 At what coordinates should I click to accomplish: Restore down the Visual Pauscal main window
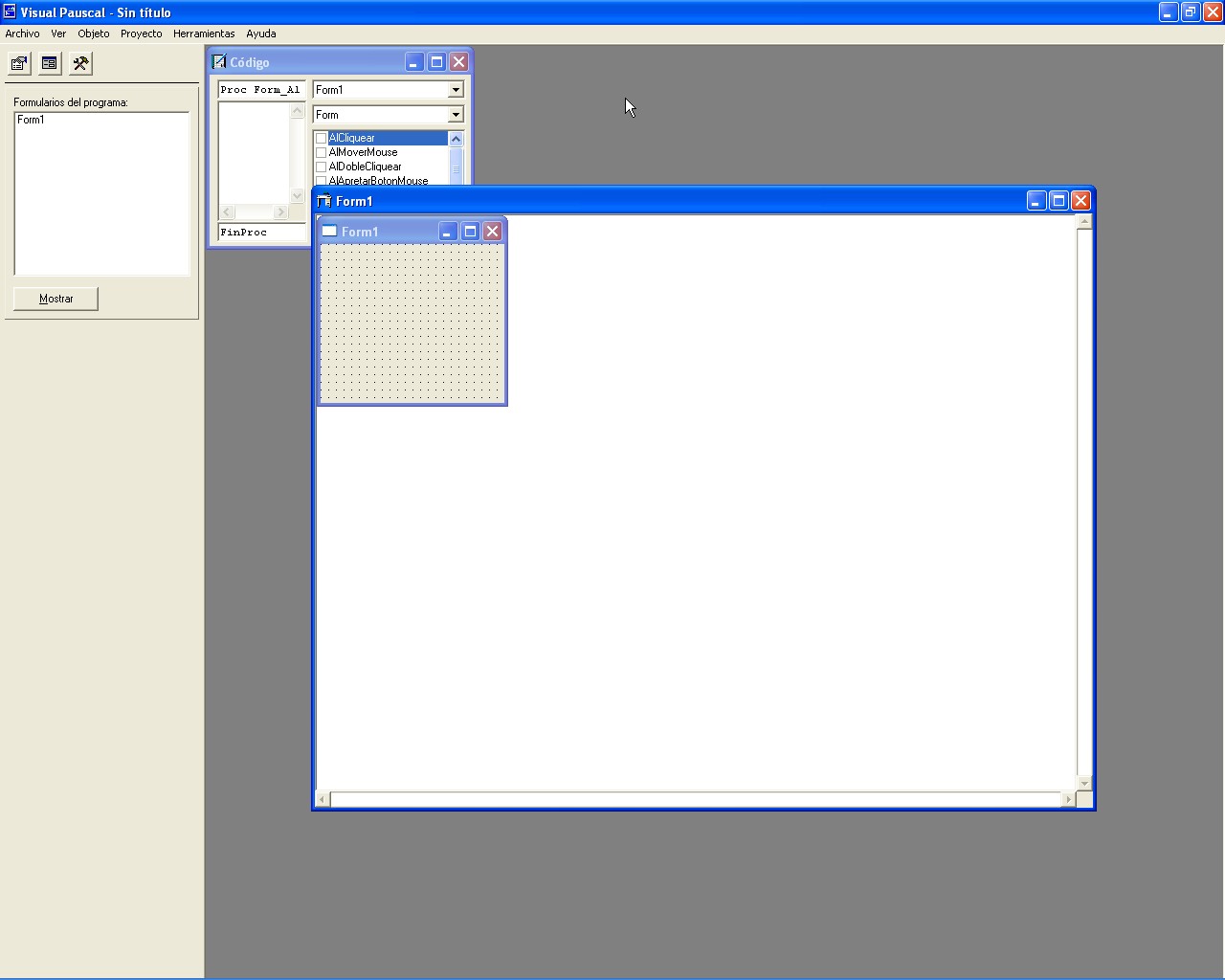[x=1191, y=12]
